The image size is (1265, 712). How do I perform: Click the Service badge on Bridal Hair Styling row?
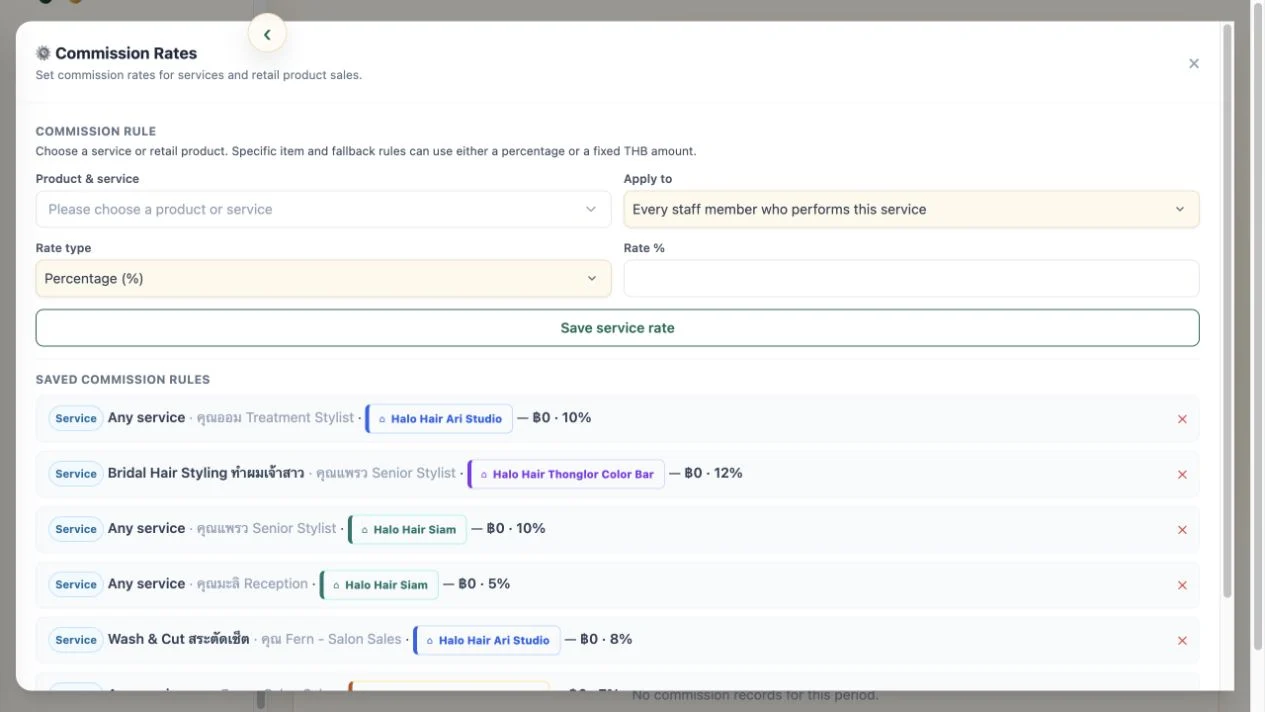(x=76, y=474)
